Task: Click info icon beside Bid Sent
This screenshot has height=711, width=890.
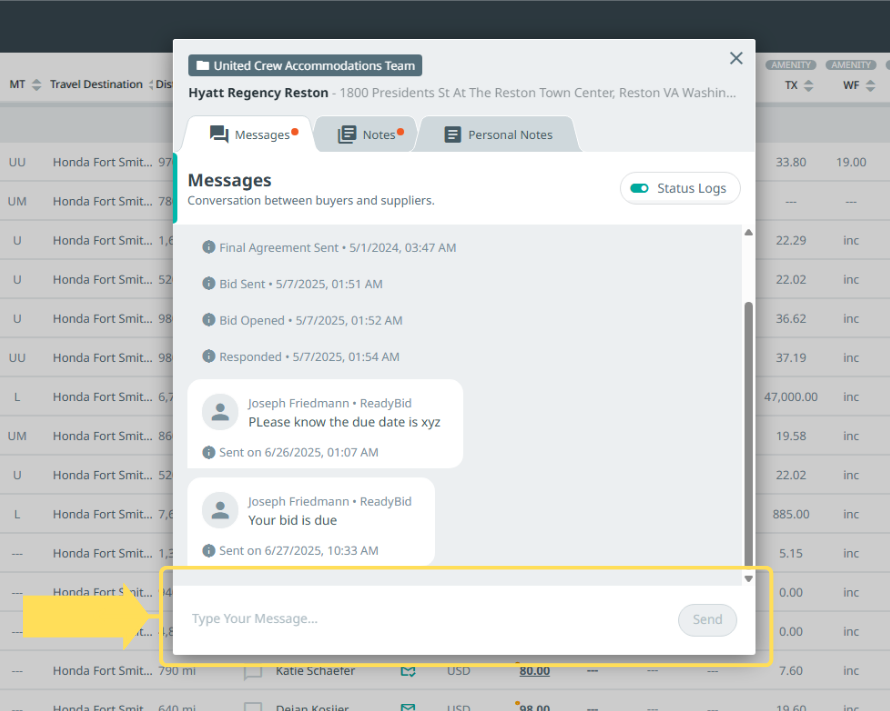Action: tap(209, 284)
